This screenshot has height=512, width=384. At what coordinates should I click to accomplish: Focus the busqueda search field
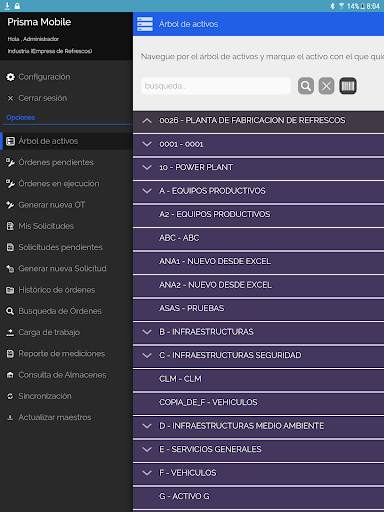216,86
